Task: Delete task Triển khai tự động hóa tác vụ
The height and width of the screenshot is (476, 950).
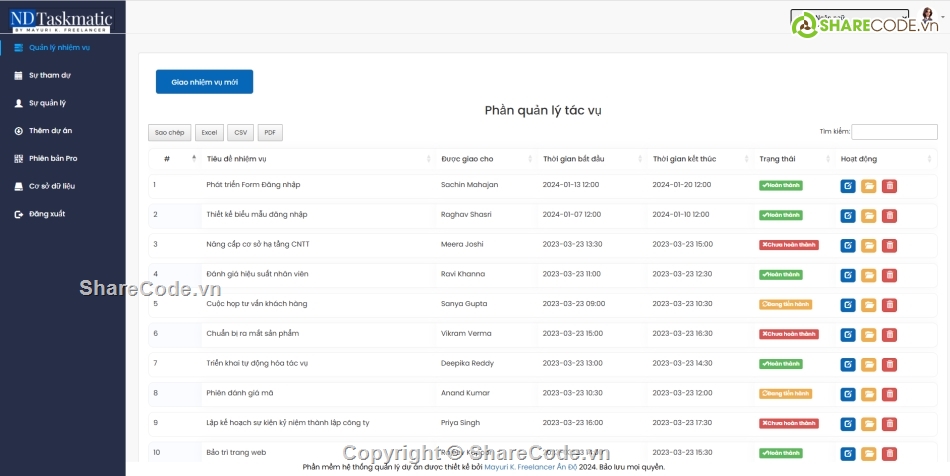Action: click(889, 365)
